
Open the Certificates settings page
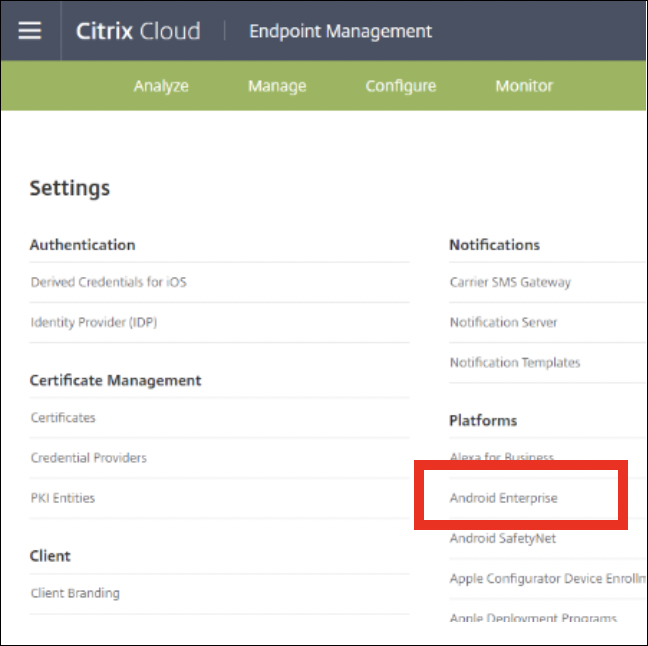click(63, 417)
